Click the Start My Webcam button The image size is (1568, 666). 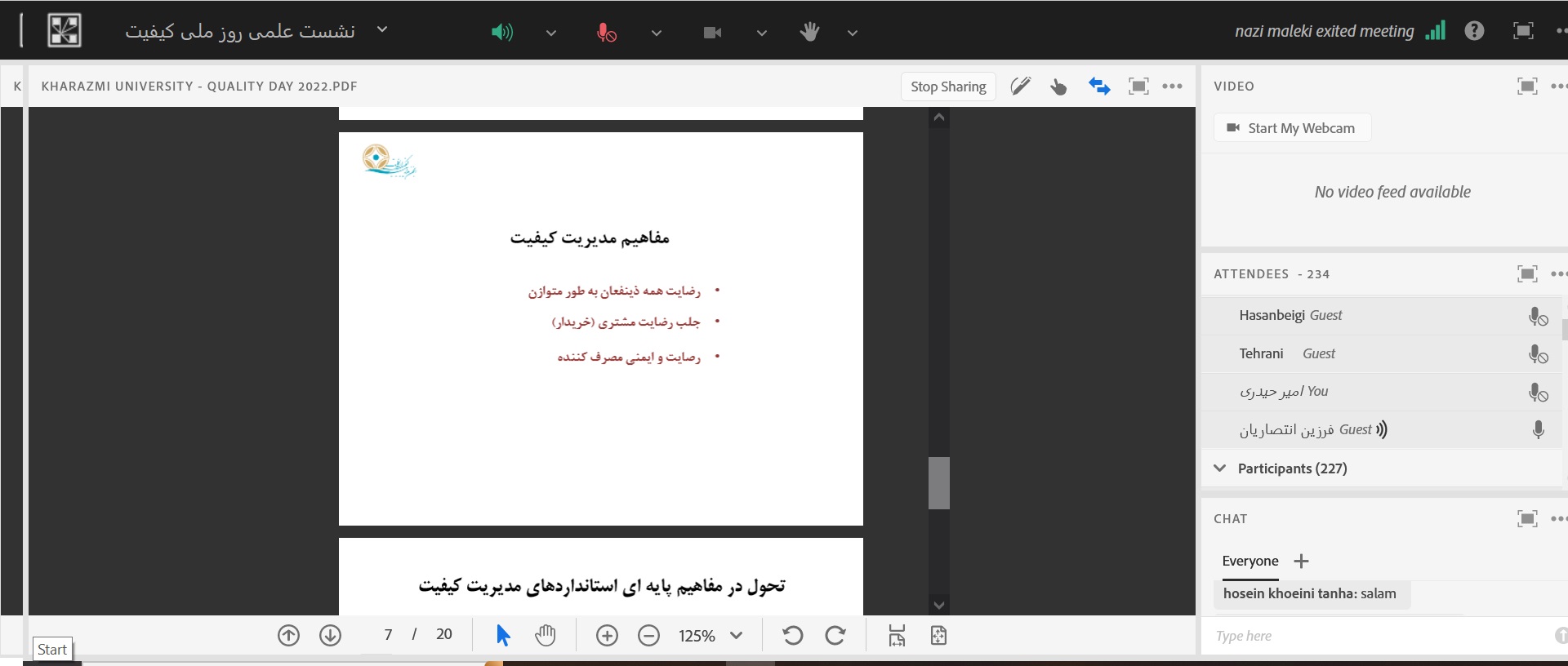pyautogui.click(x=1291, y=128)
